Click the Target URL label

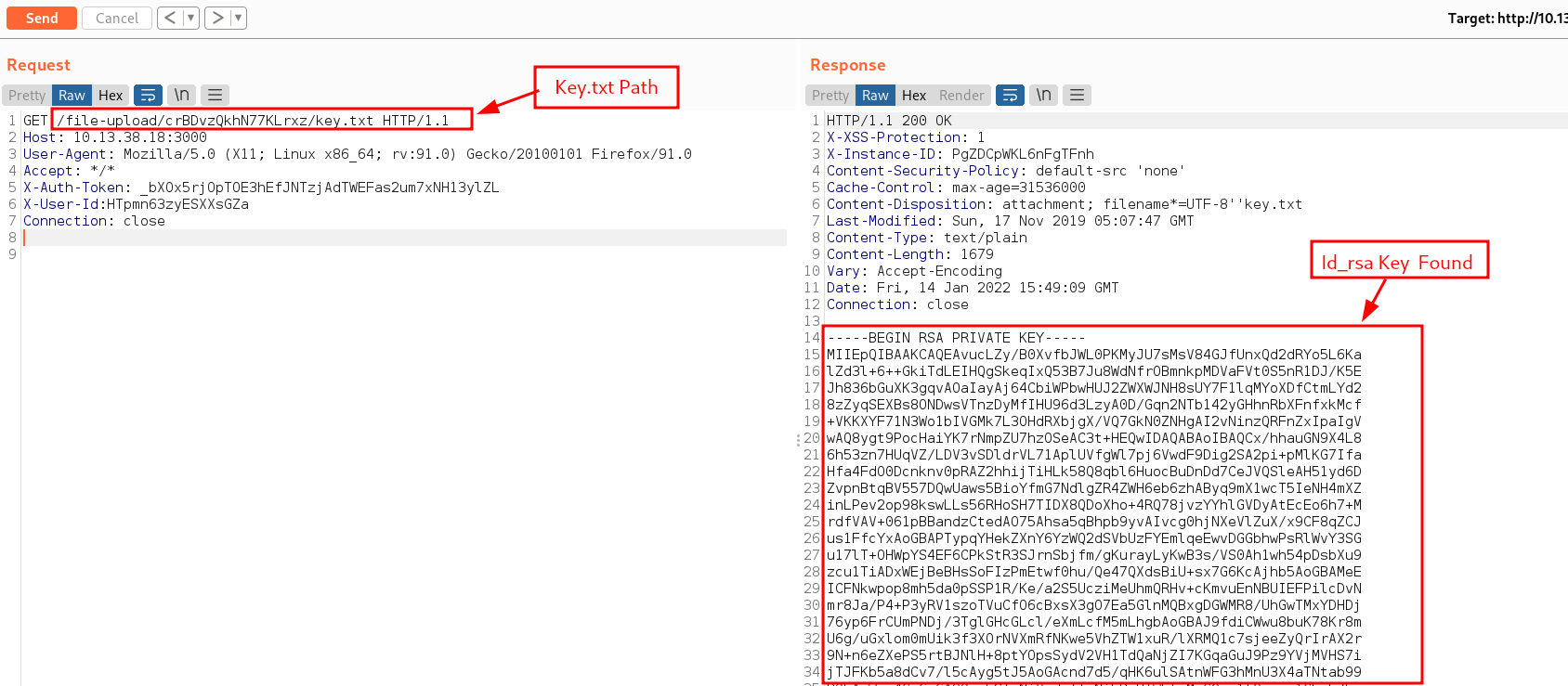coord(1507,18)
